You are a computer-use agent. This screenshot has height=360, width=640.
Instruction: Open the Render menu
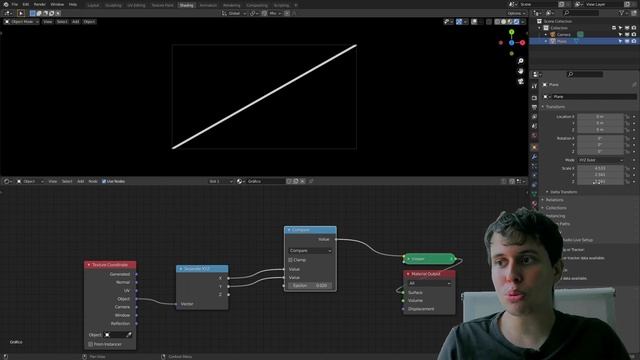[40, 4]
